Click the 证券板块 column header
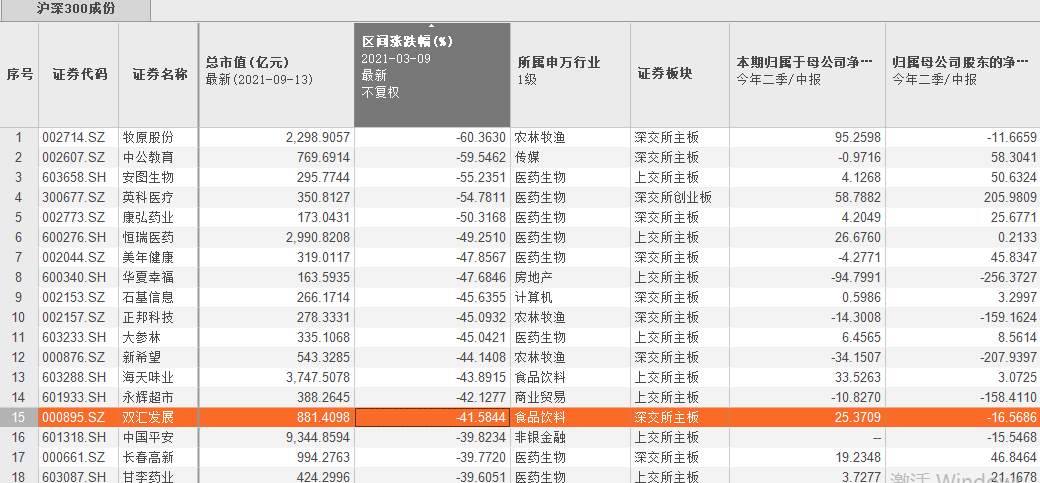1040x483 pixels. click(x=680, y=75)
